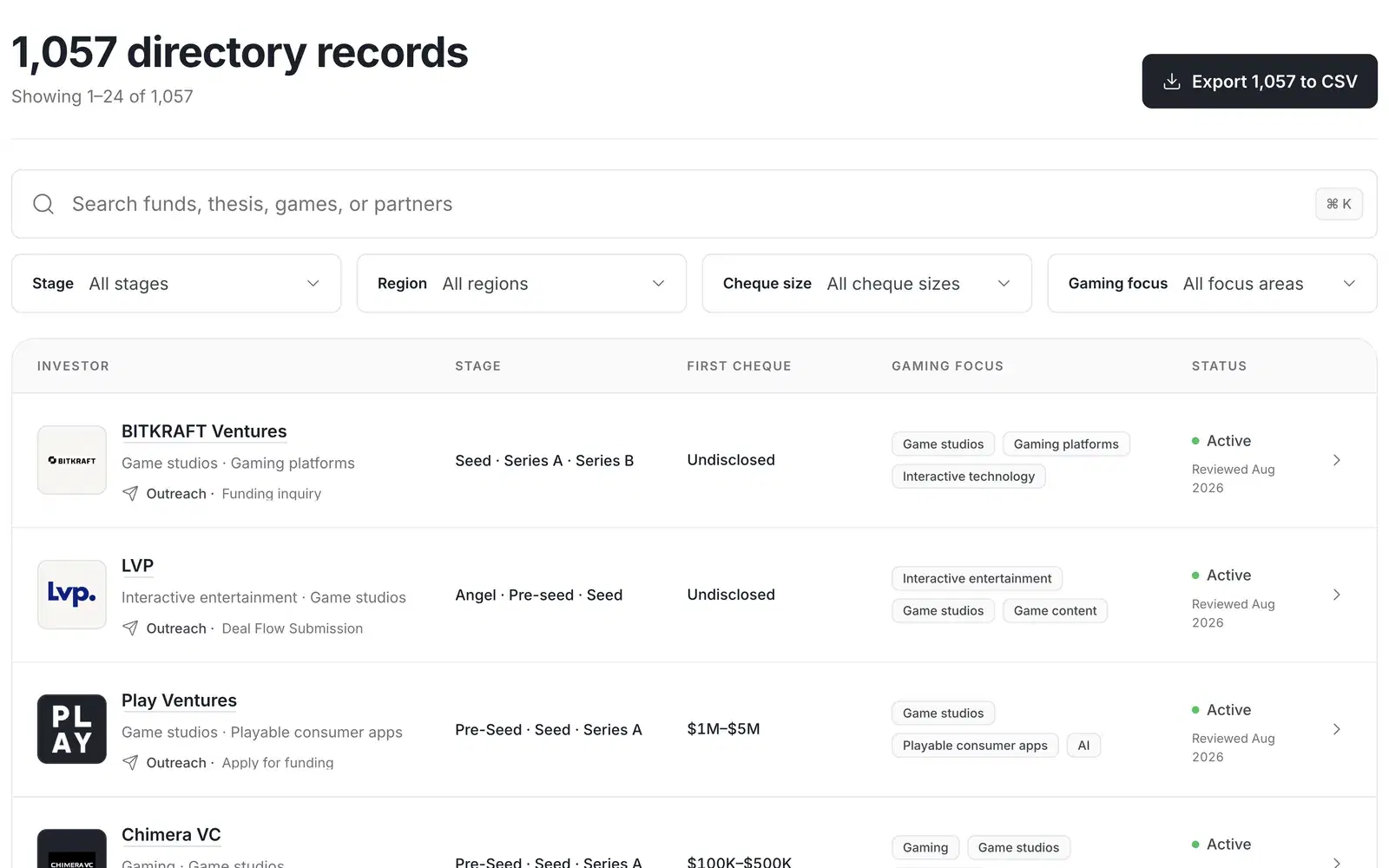Click green Active status dot for BITKRAFT

tap(1195, 441)
